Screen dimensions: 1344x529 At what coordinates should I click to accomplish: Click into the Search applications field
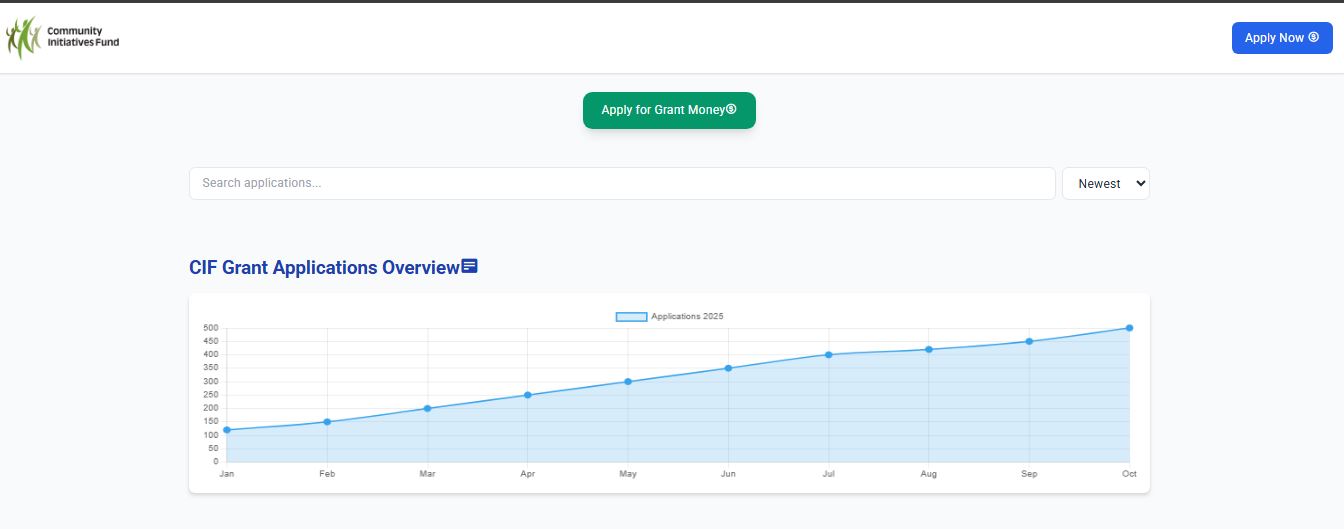[622, 183]
